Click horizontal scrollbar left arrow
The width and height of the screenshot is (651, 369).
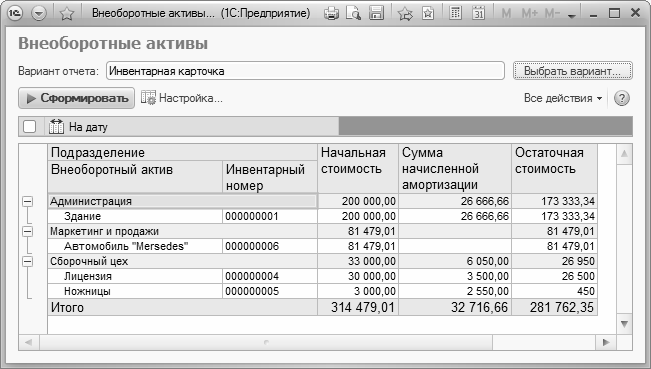tap(29, 342)
